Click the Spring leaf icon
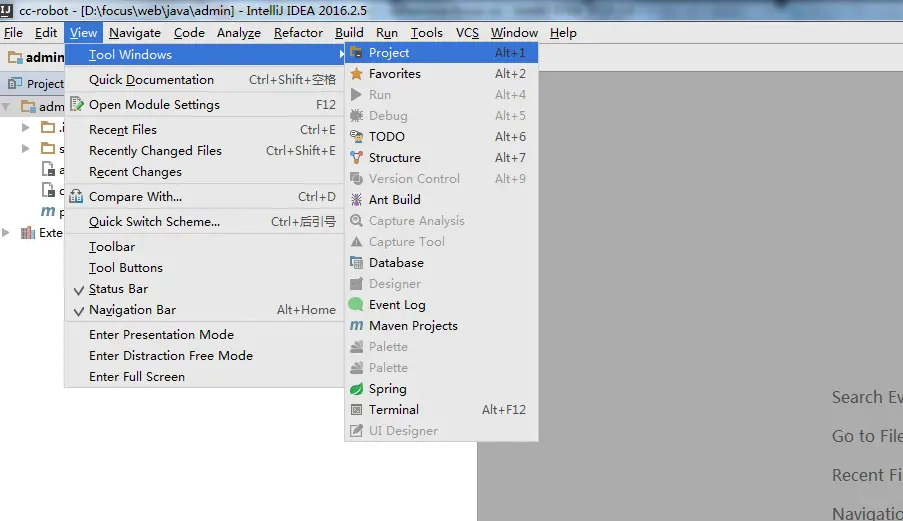 pos(356,389)
